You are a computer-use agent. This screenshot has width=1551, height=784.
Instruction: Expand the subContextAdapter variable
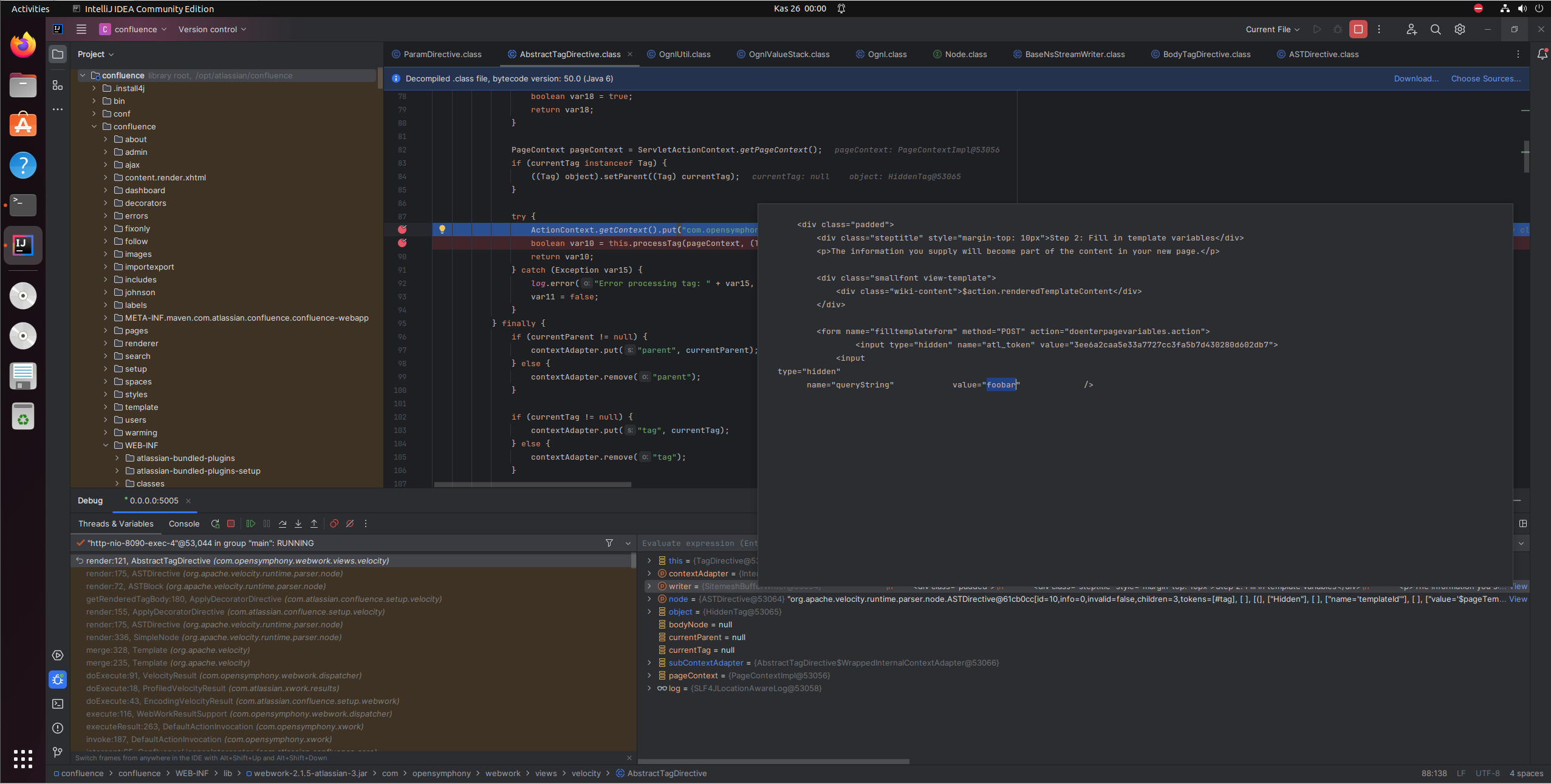tap(649, 663)
